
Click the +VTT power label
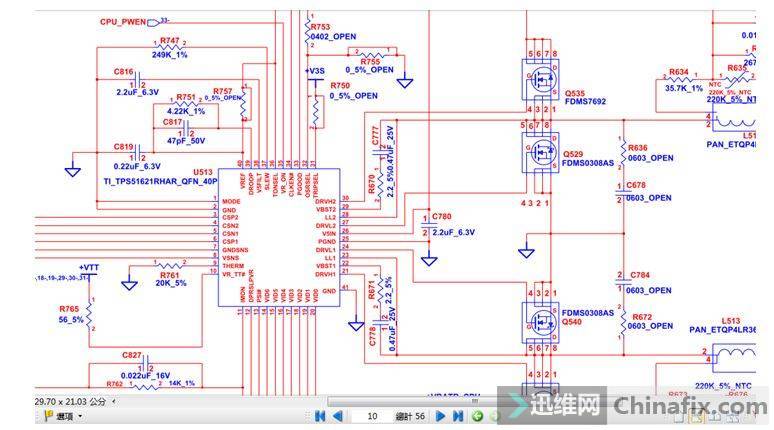[89, 267]
